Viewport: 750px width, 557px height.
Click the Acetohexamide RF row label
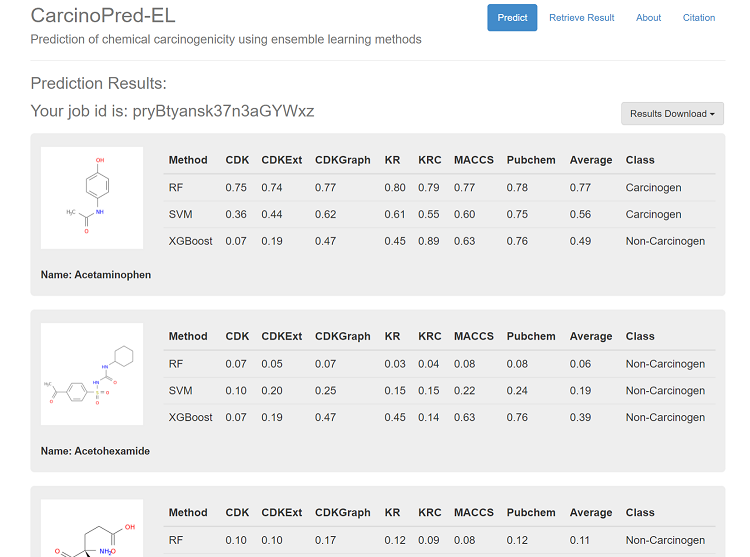click(x=176, y=364)
